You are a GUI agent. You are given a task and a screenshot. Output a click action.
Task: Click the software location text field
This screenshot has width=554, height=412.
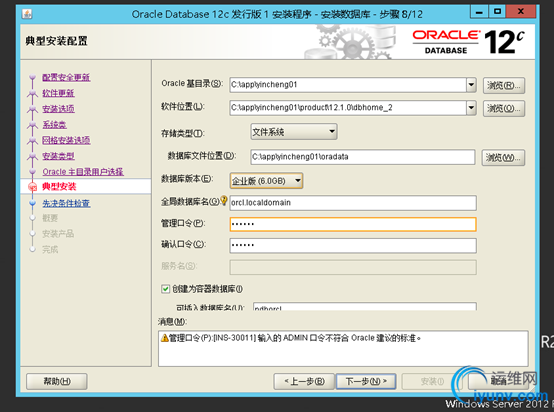[348, 108]
